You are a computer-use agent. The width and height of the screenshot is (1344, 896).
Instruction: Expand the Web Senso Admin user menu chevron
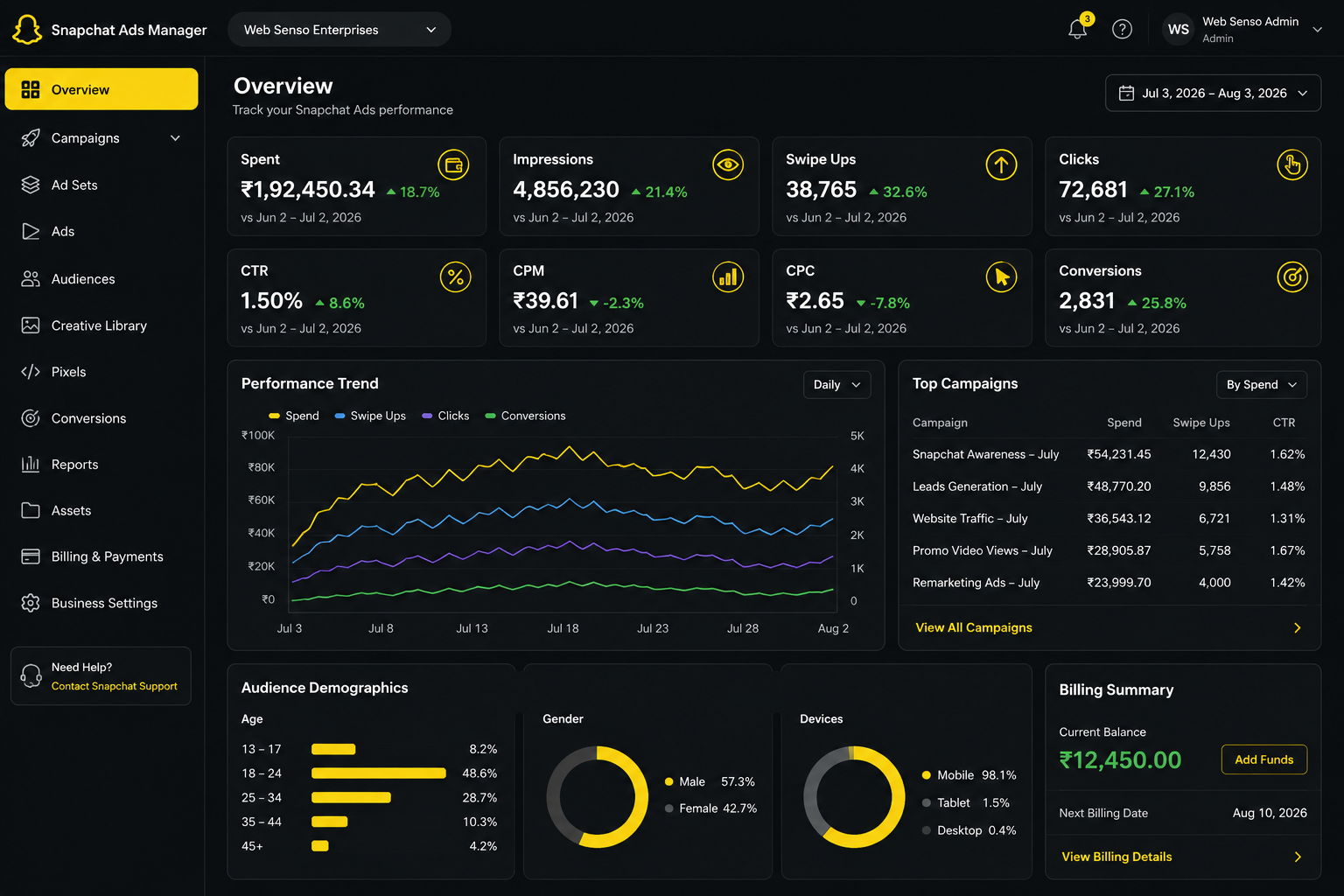click(1317, 29)
